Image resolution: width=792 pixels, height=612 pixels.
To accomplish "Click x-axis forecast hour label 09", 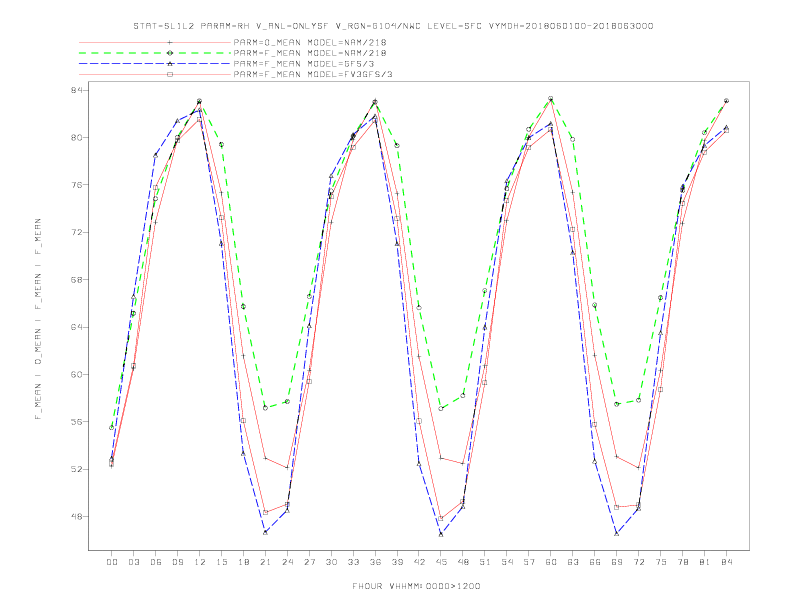I will pyautogui.click(x=177, y=562).
